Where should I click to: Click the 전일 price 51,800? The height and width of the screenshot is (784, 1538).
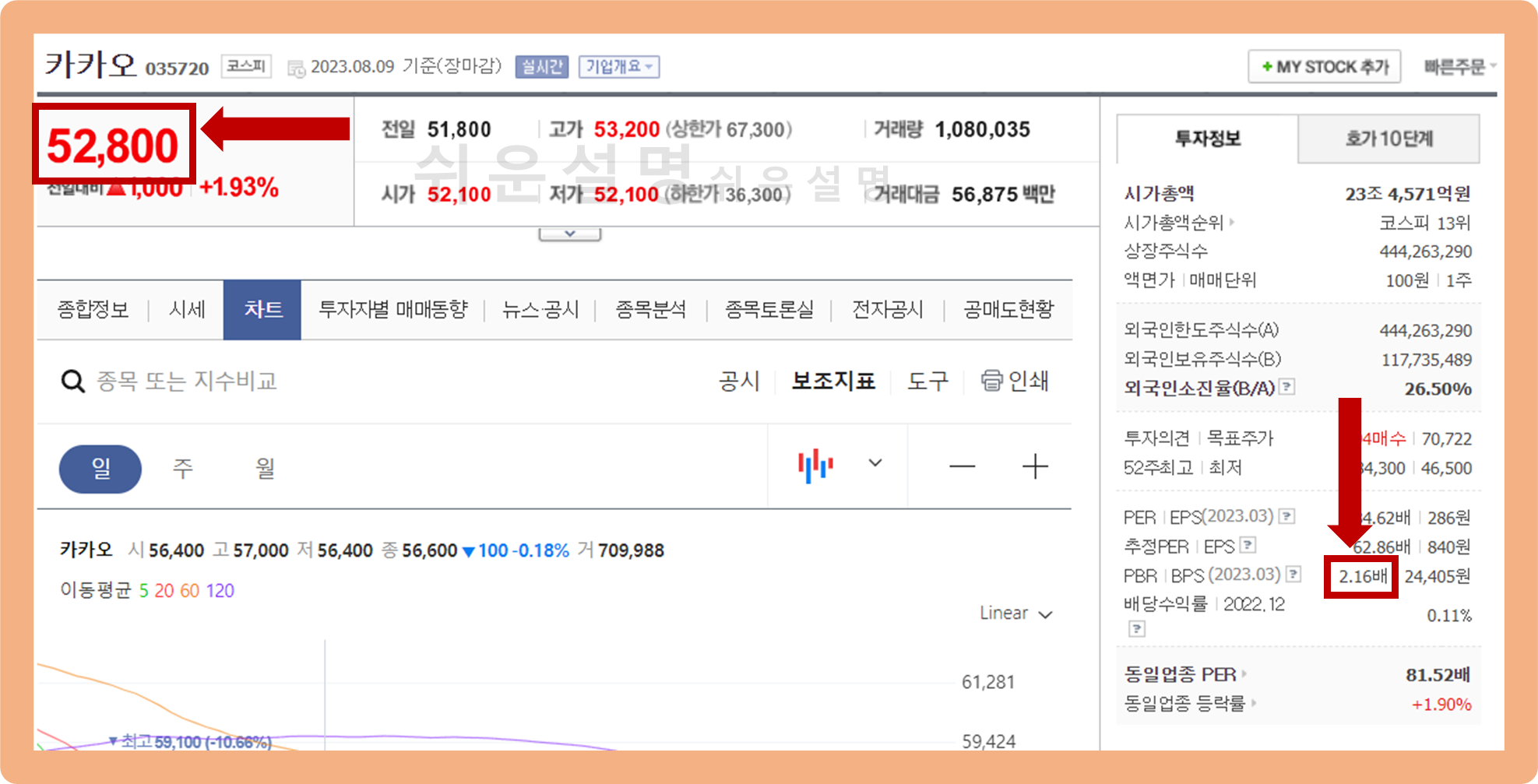(x=459, y=129)
